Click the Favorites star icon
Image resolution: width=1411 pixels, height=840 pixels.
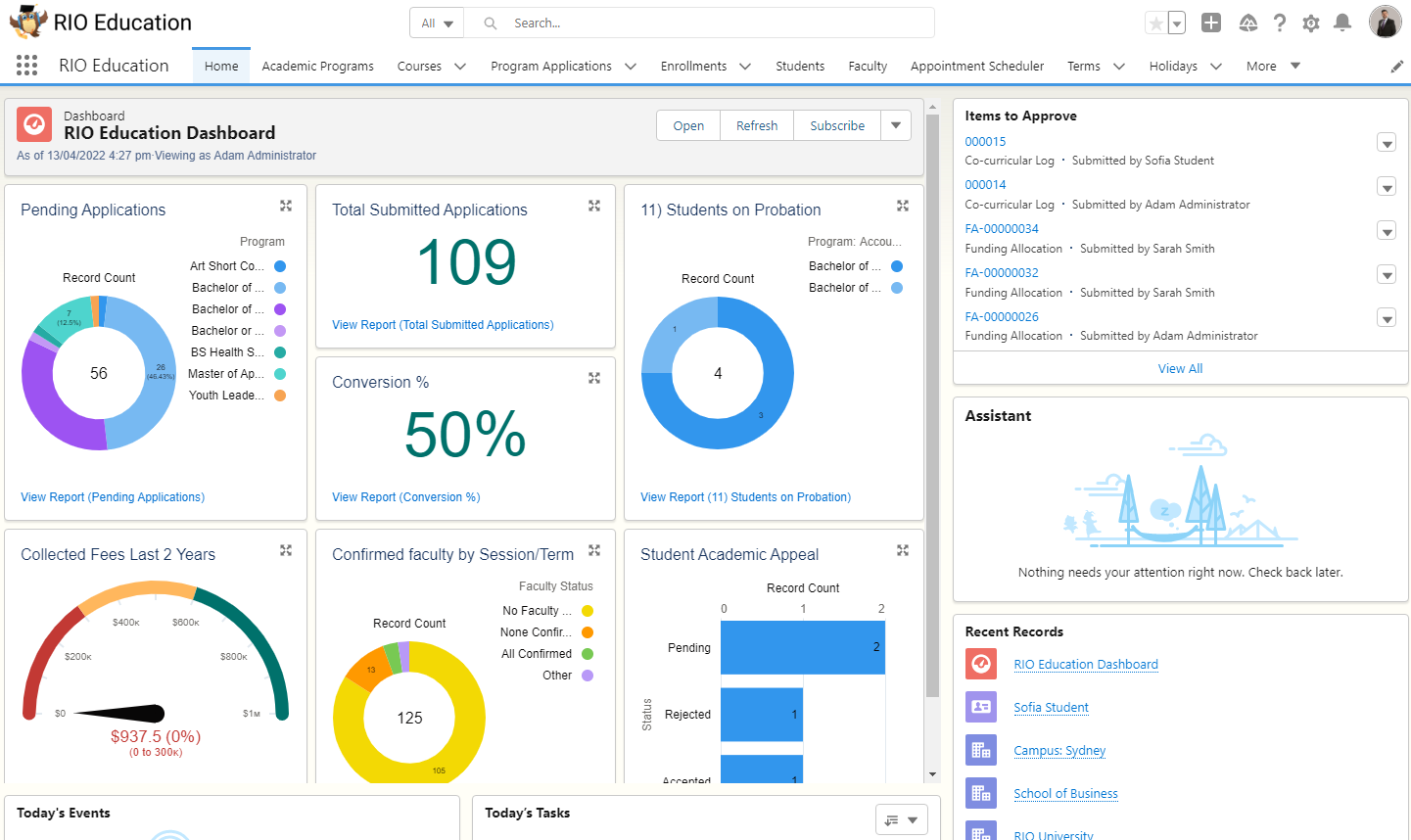[1156, 23]
